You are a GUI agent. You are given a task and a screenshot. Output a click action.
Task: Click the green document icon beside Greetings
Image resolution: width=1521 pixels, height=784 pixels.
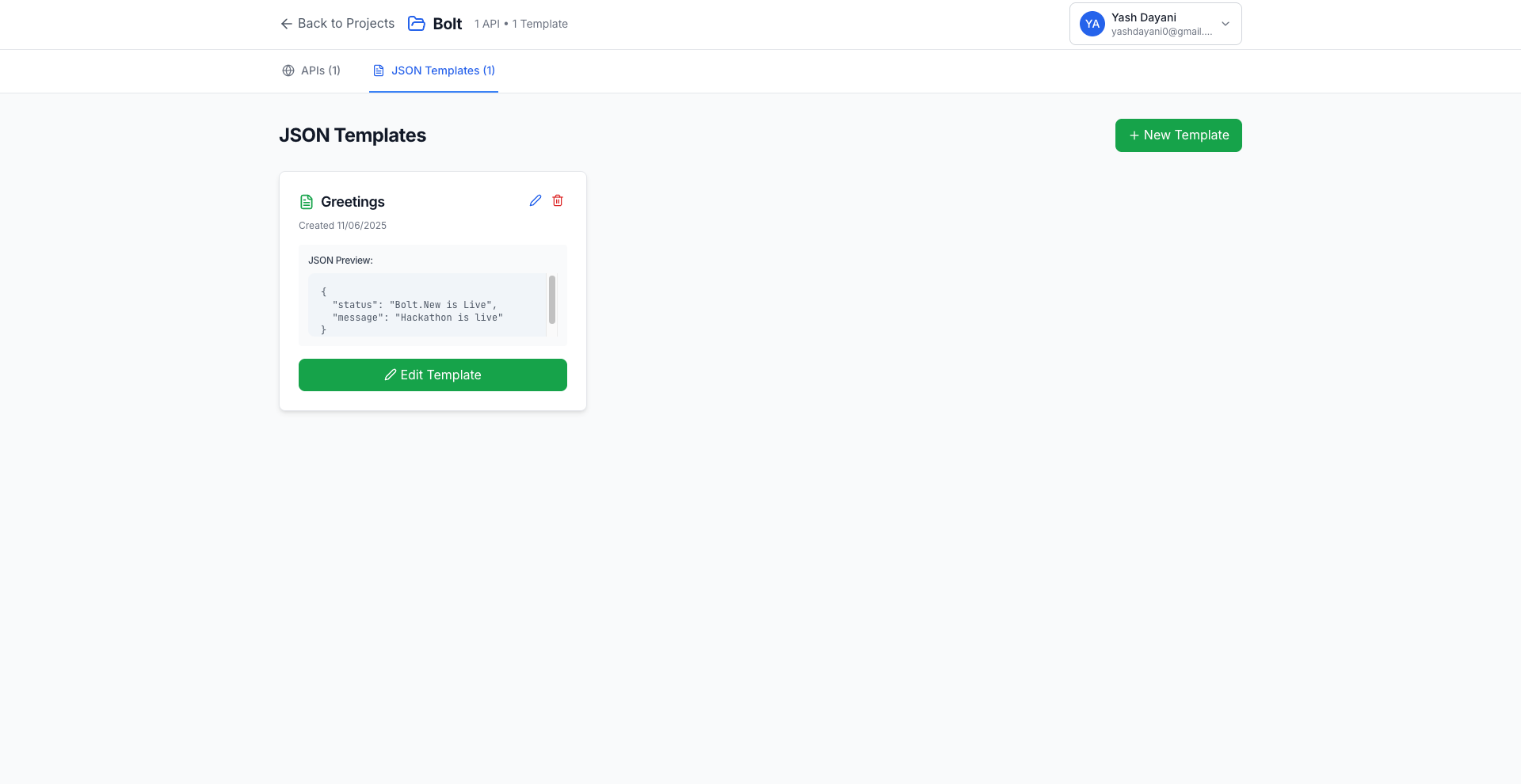click(307, 201)
